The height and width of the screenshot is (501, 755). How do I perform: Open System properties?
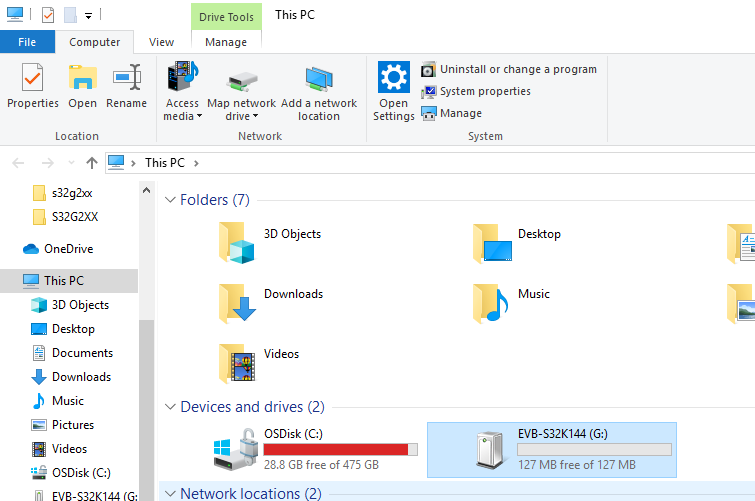[x=476, y=91]
